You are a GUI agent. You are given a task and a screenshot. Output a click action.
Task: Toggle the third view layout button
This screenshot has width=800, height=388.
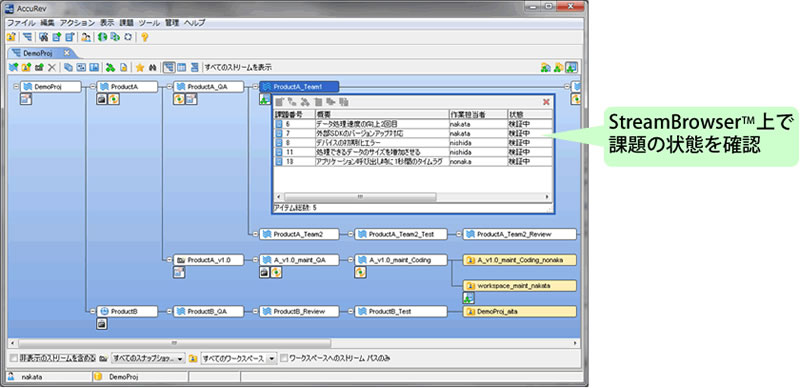click(194, 67)
